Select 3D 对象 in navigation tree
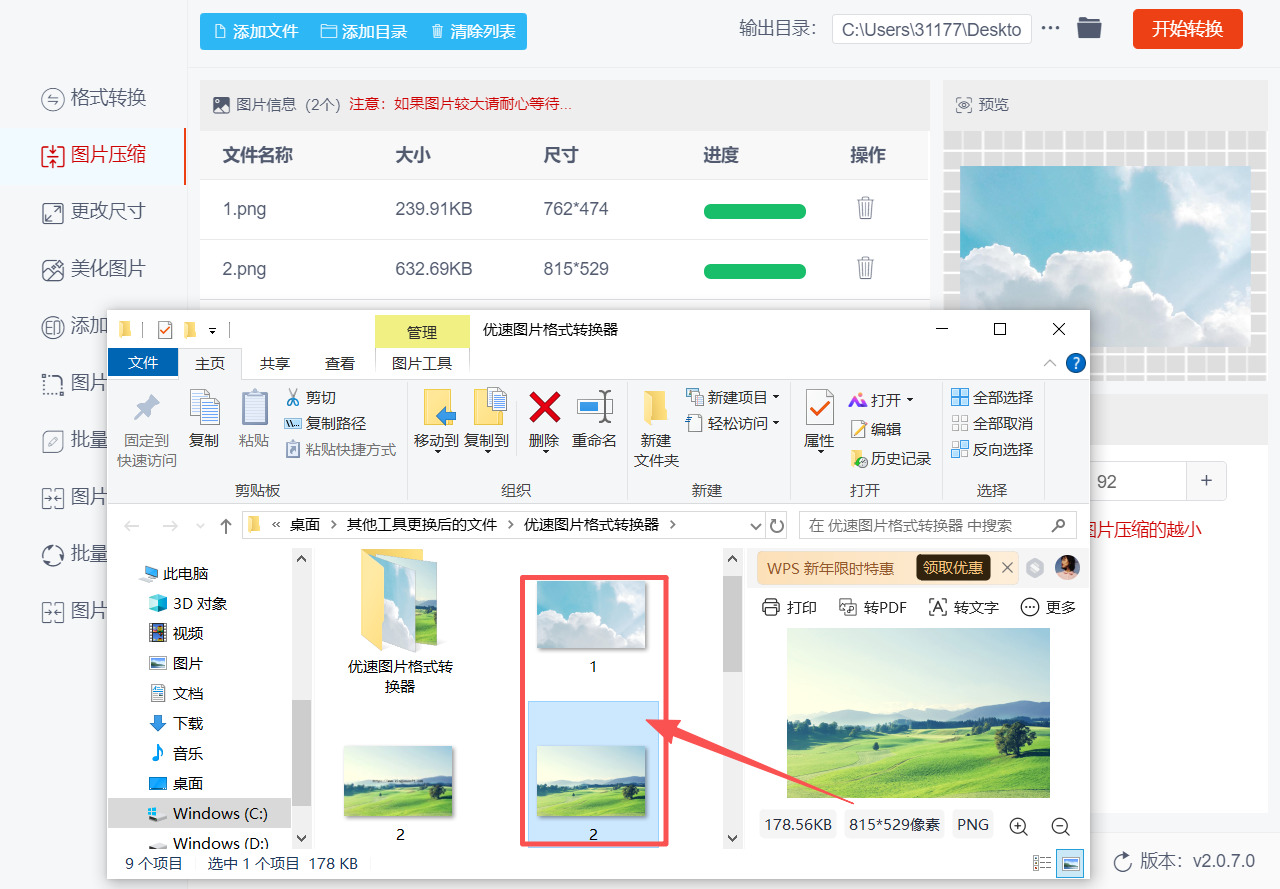The width and height of the screenshot is (1280, 889). click(x=188, y=603)
